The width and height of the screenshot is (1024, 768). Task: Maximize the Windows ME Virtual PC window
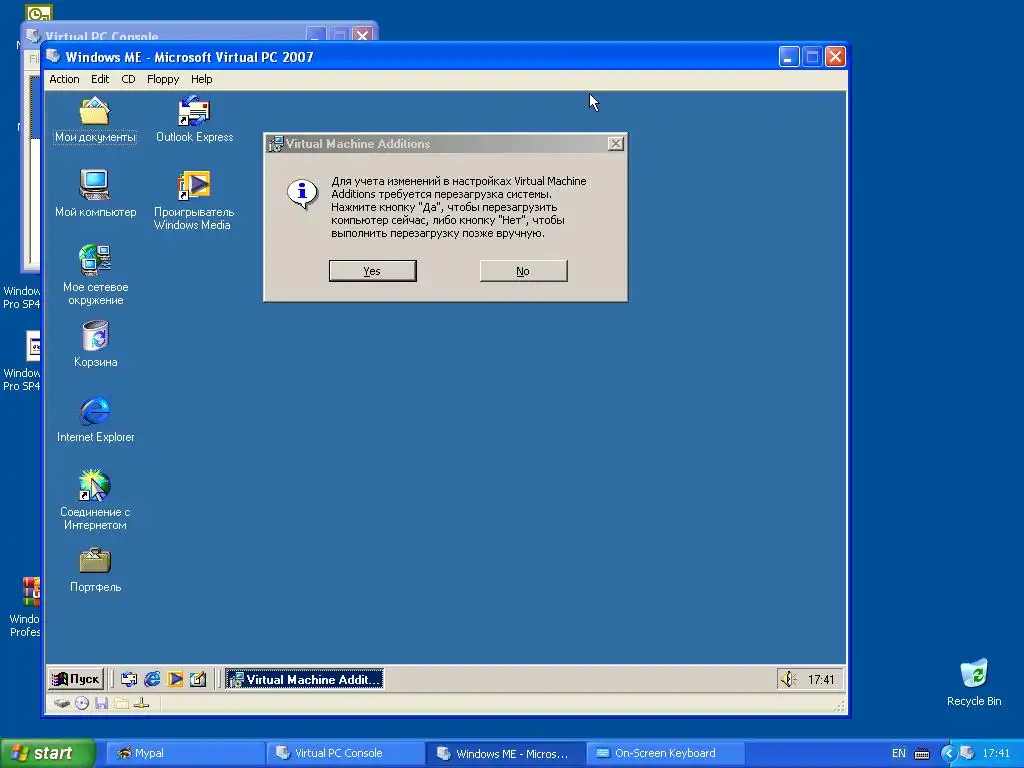pyautogui.click(x=812, y=57)
